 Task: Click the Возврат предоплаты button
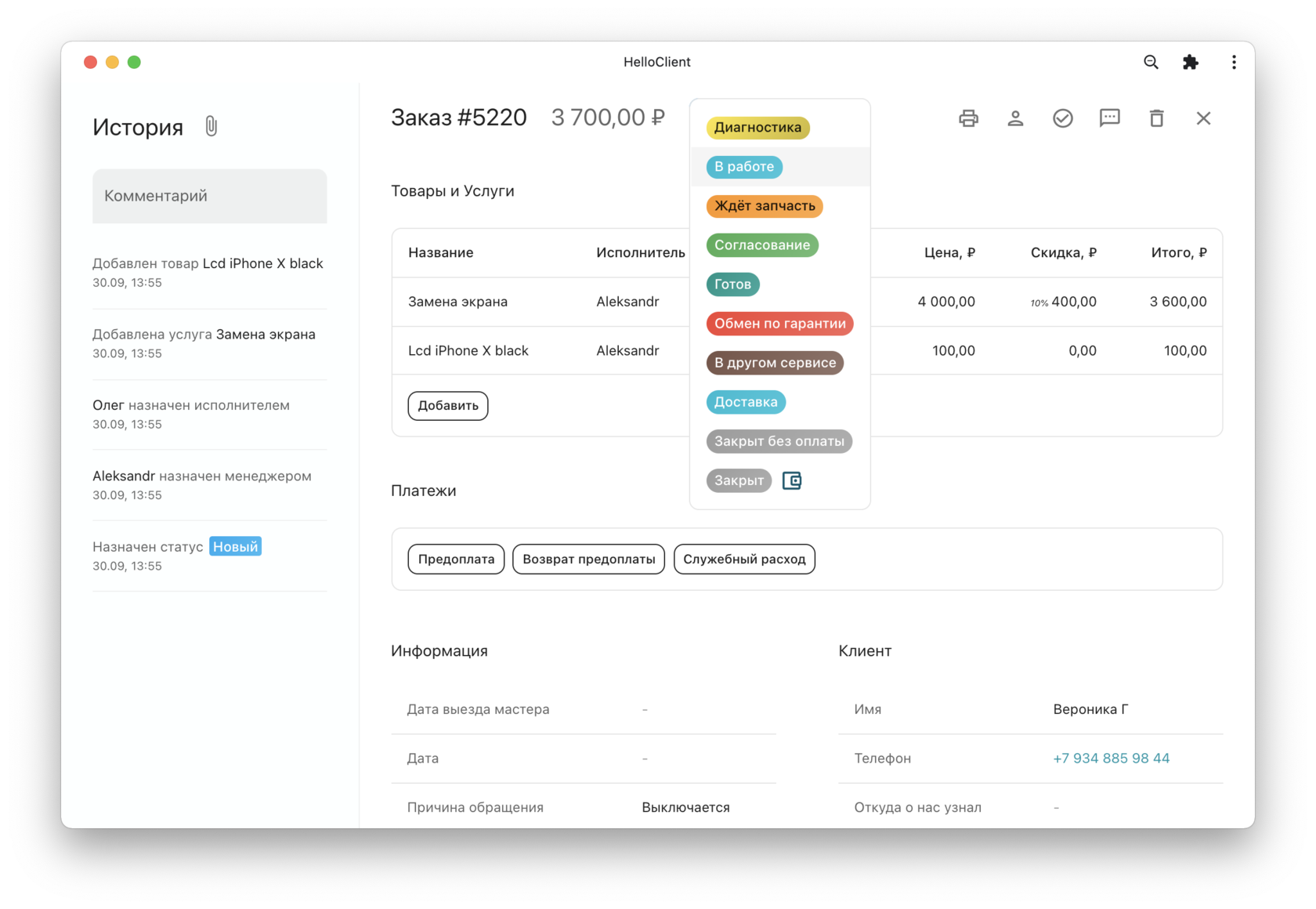coord(588,559)
